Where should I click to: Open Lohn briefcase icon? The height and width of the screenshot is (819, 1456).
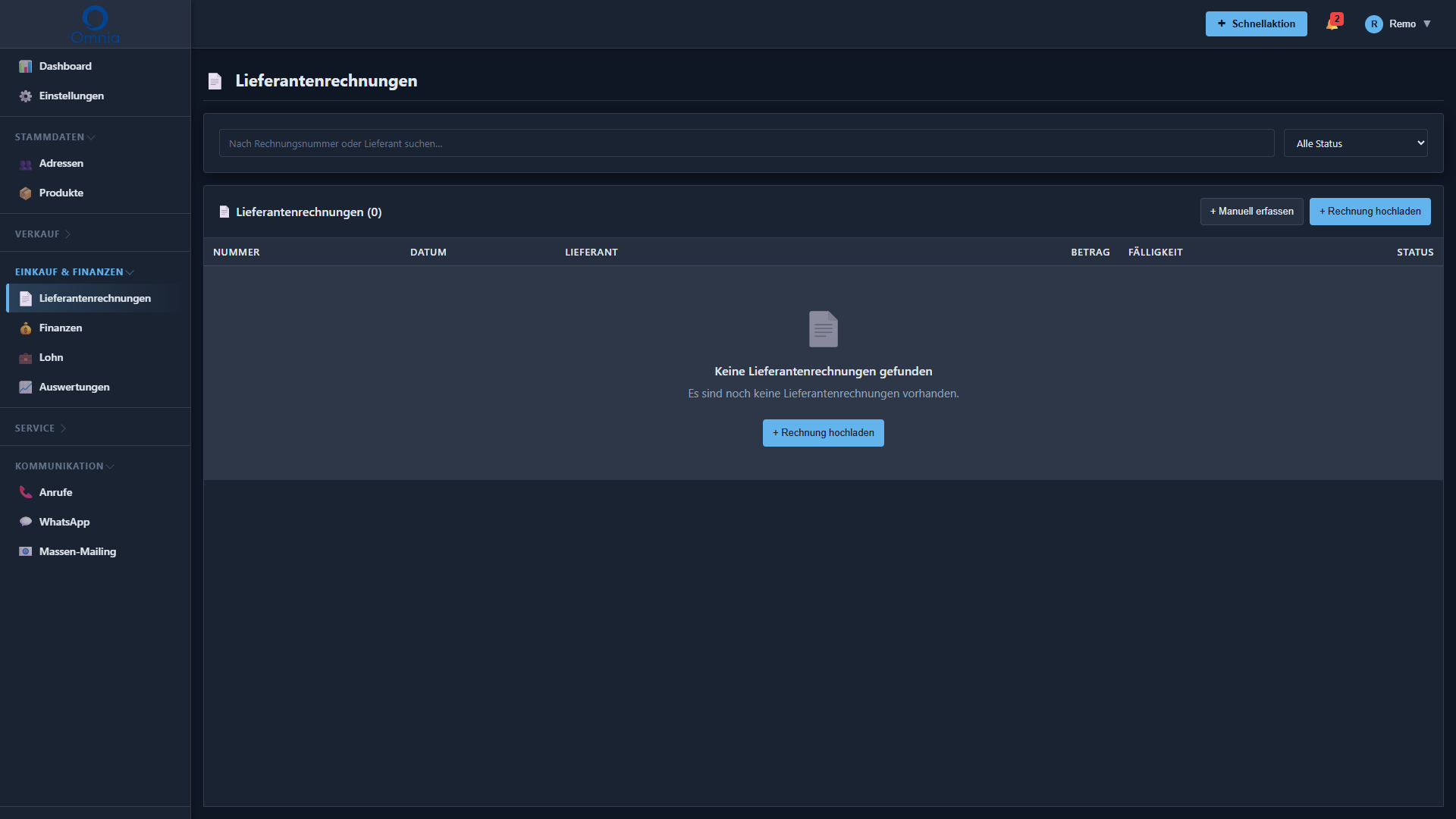[x=26, y=358]
